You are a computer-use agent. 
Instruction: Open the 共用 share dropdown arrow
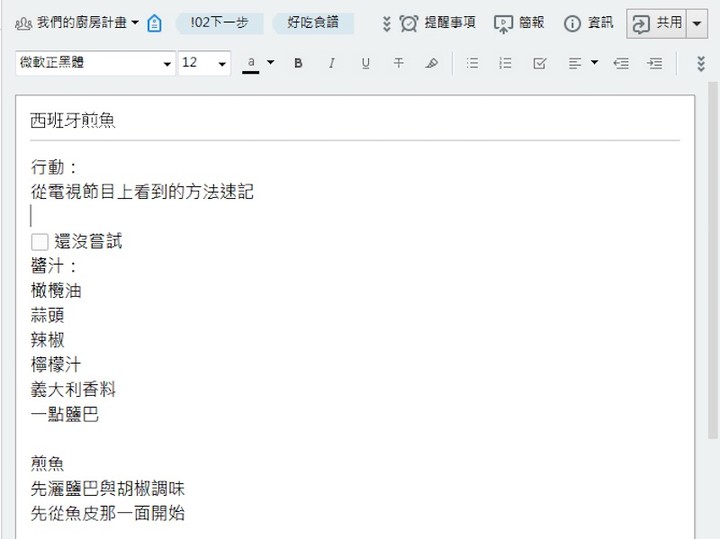(697, 23)
